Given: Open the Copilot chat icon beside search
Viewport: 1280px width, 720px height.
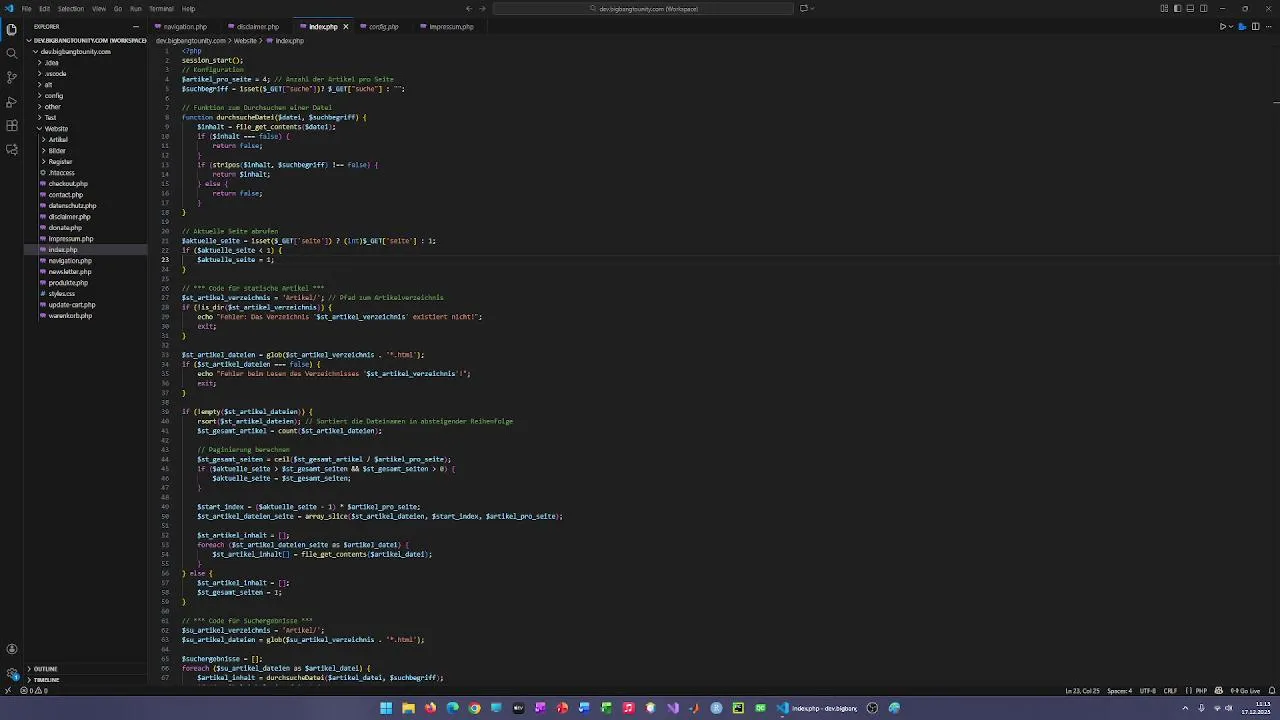Looking at the screenshot, I should click(803, 8).
